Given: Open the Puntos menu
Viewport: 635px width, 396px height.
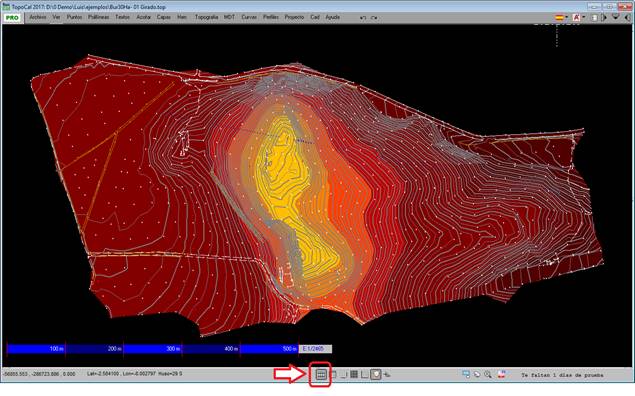Looking at the screenshot, I should 74,17.
